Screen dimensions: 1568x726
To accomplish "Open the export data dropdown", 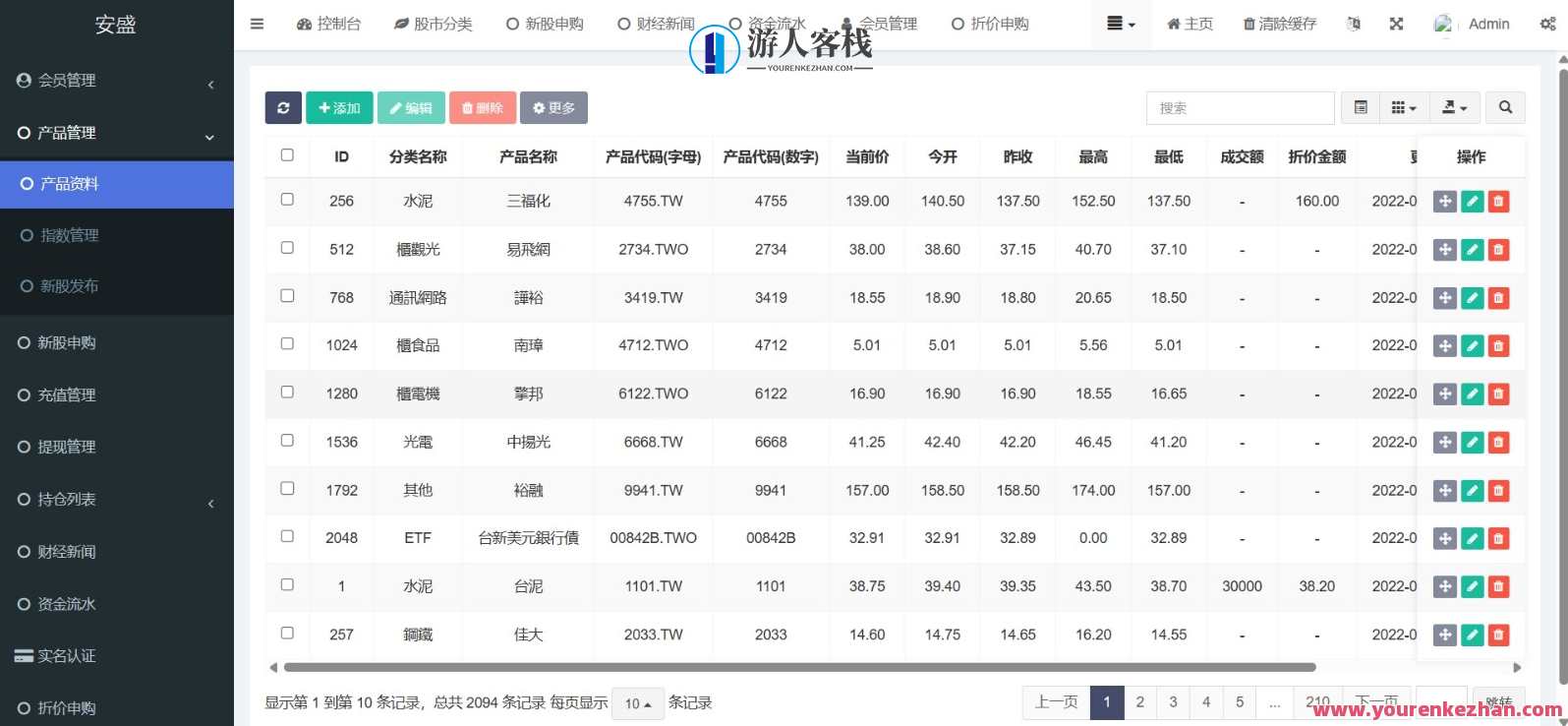I will 1454,108.
